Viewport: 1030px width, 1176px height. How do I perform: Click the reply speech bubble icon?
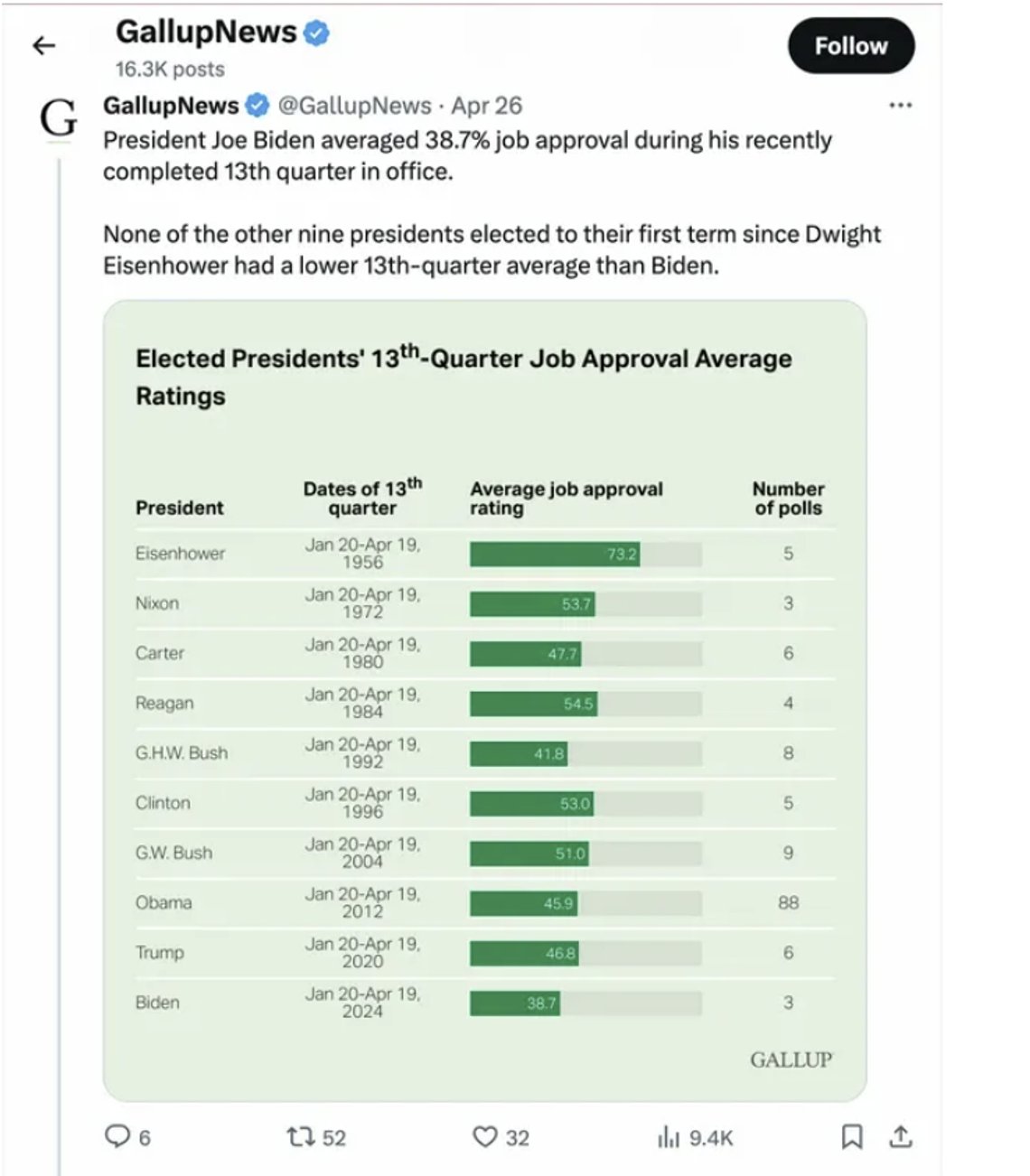point(117,1136)
